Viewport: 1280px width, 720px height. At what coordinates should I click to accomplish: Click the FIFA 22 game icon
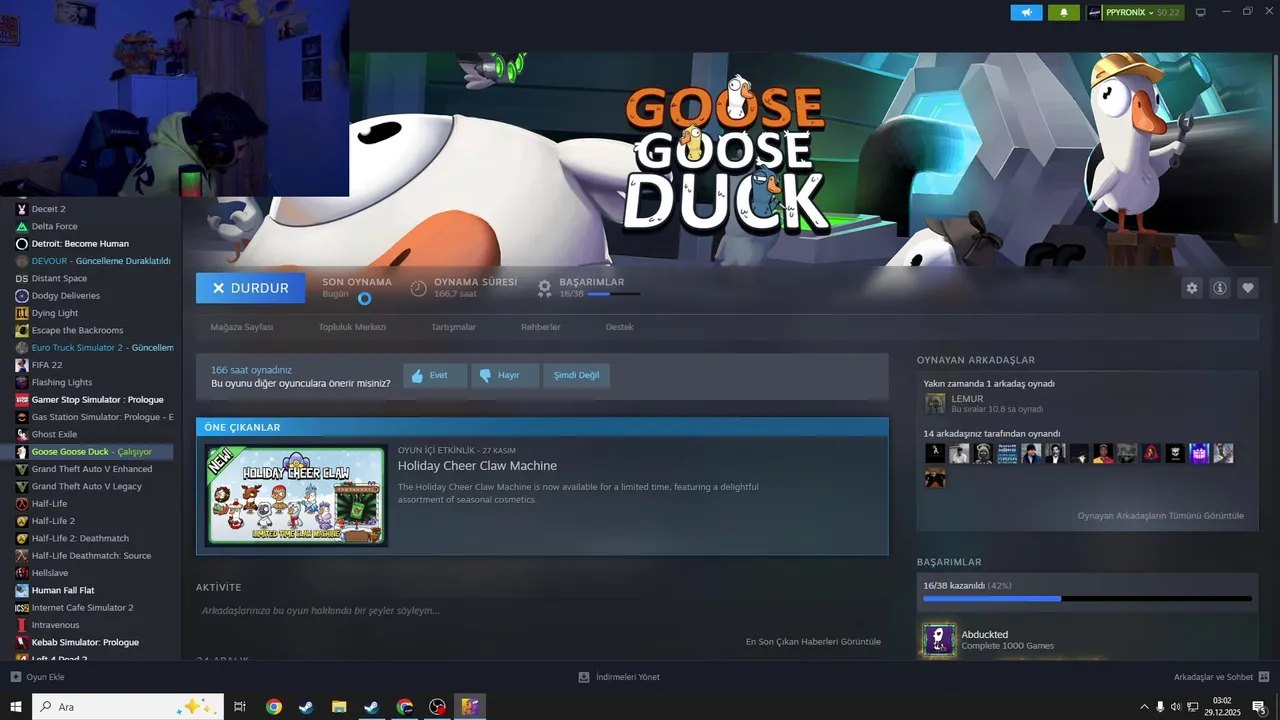22,365
